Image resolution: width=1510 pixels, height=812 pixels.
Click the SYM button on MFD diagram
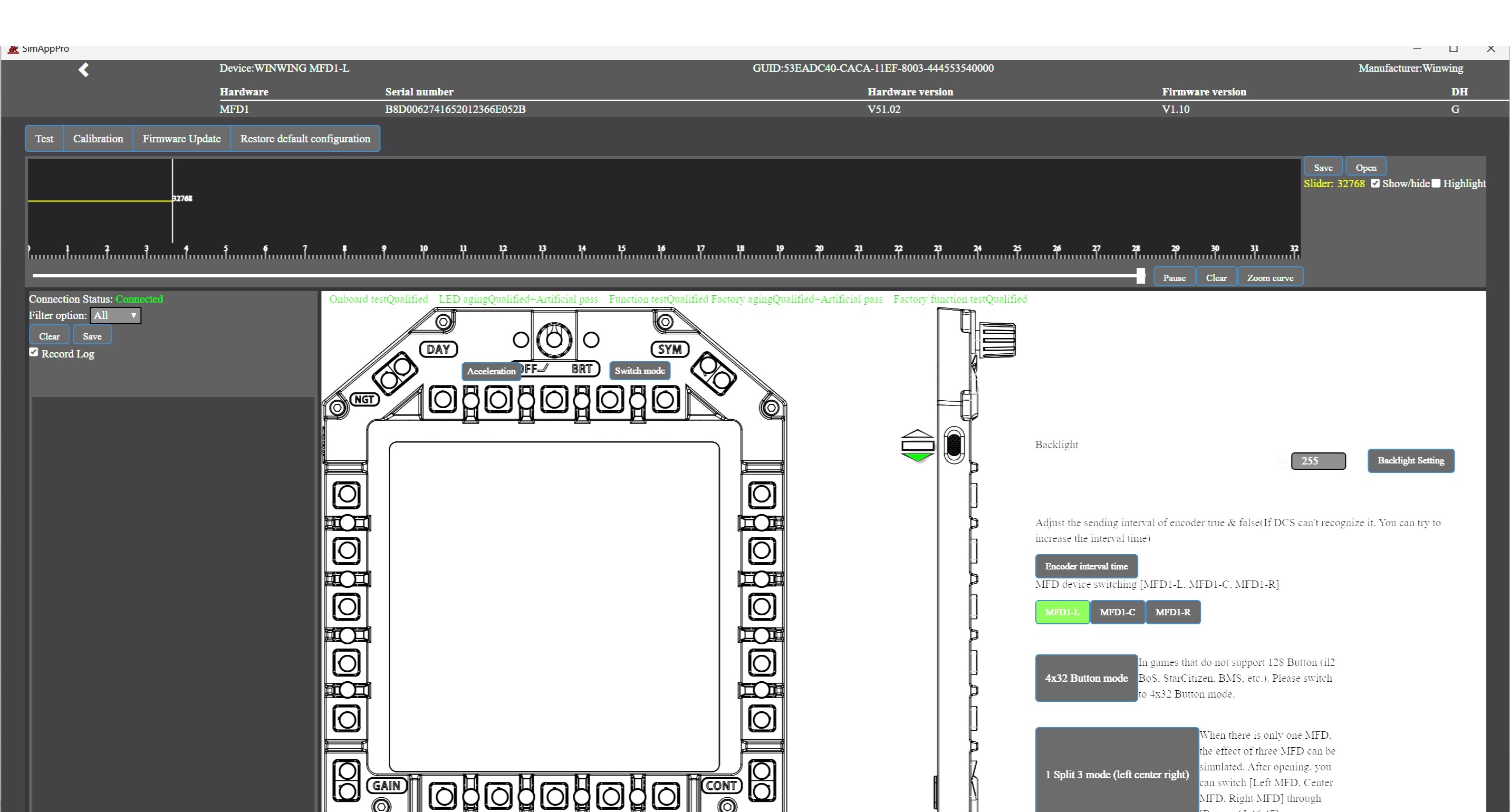[669, 349]
